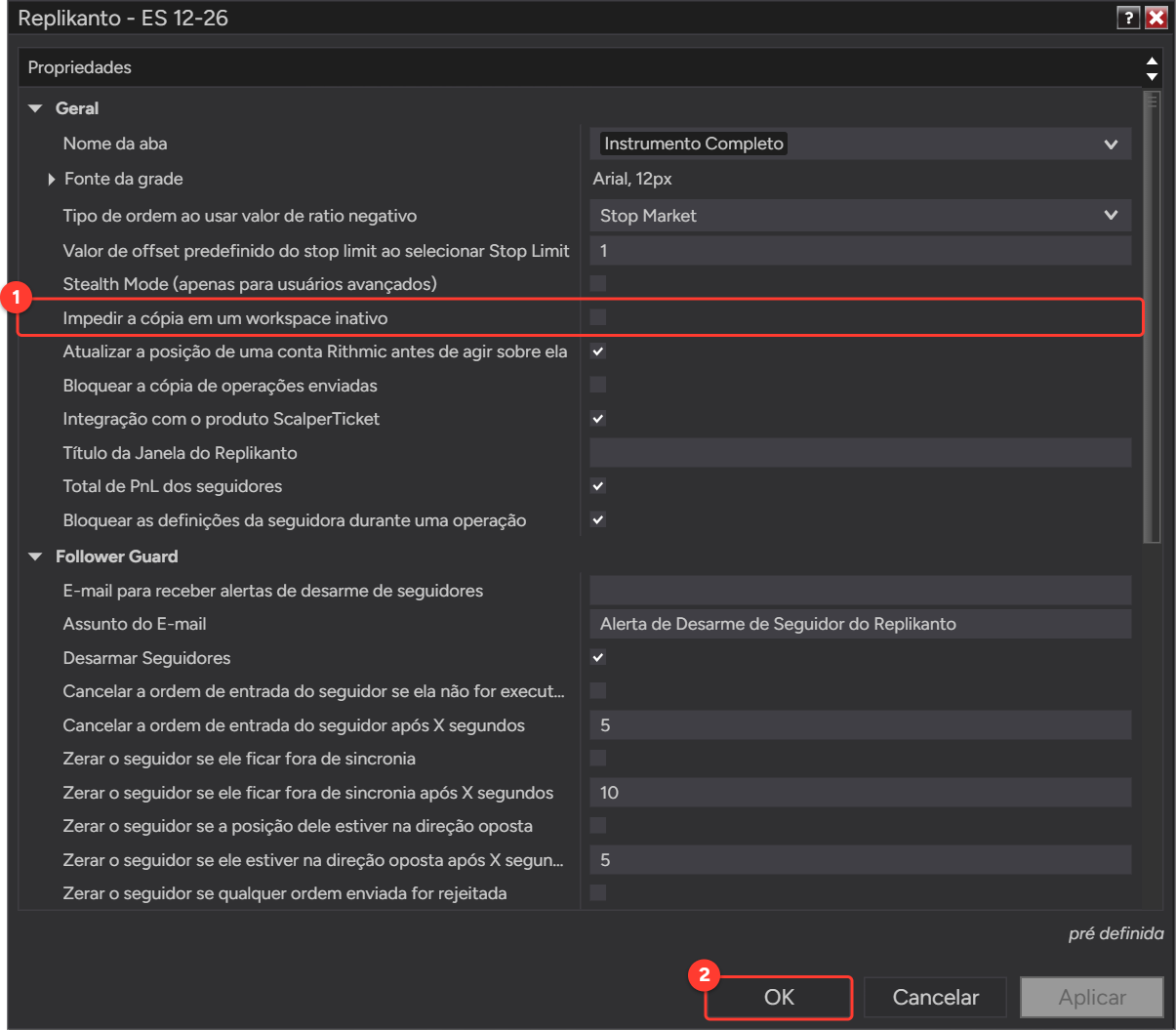The image size is (1176, 1030).
Task: Select the Nome da aba label
Action: pyautogui.click(x=115, y=144)
